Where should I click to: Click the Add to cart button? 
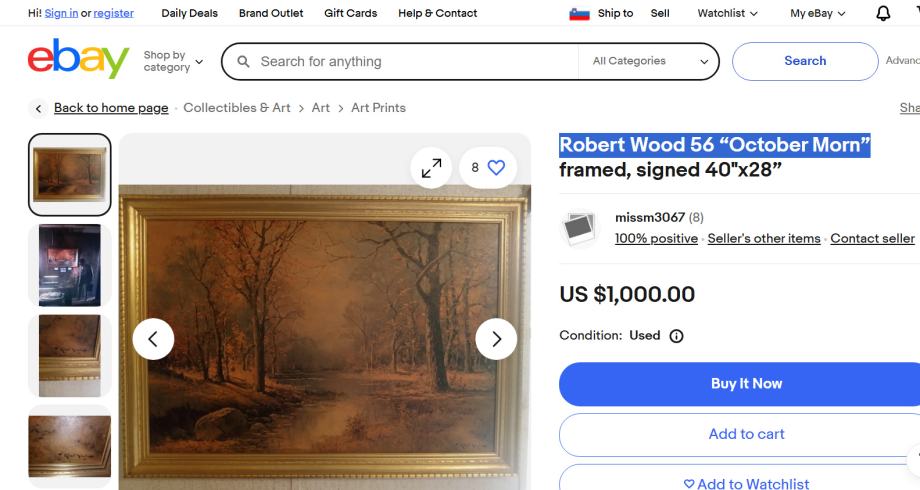pos(745,434)
